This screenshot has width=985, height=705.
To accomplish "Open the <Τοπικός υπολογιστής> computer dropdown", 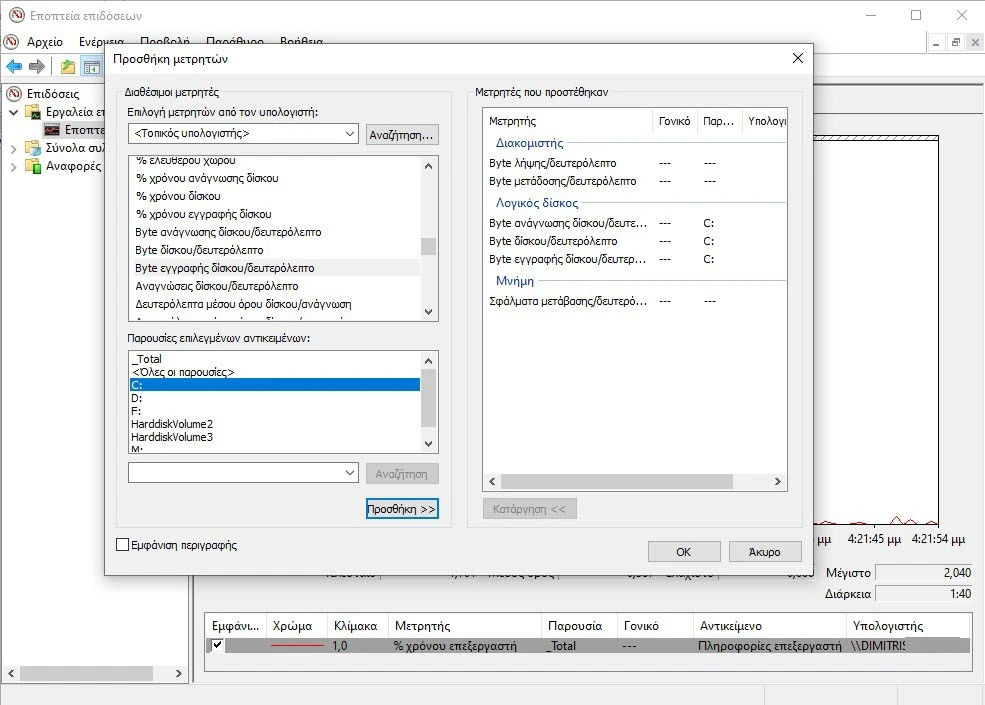I will [349, 133].
